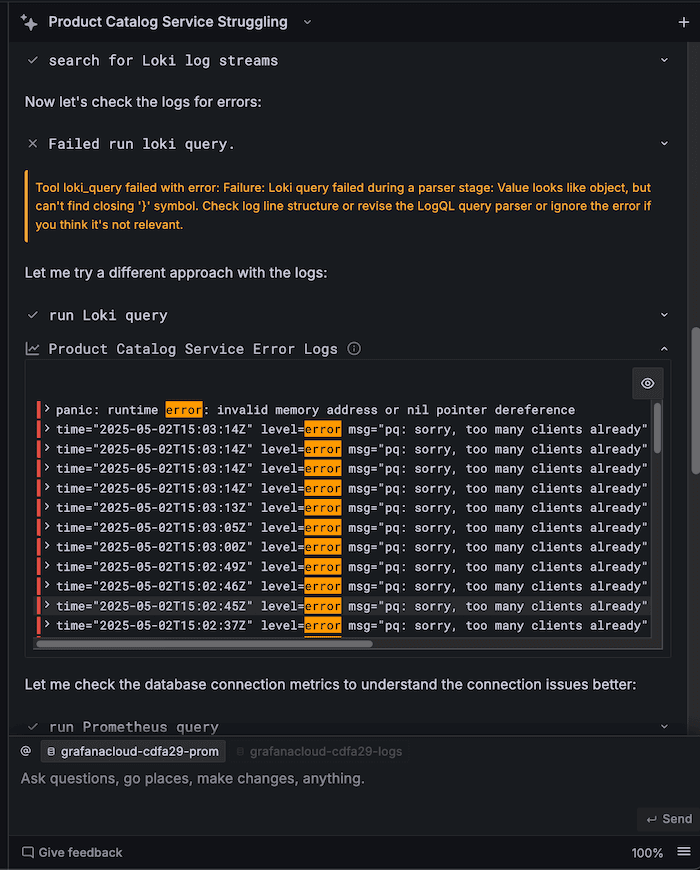Toggle the eye visibility icon on the logs panel

647,383
